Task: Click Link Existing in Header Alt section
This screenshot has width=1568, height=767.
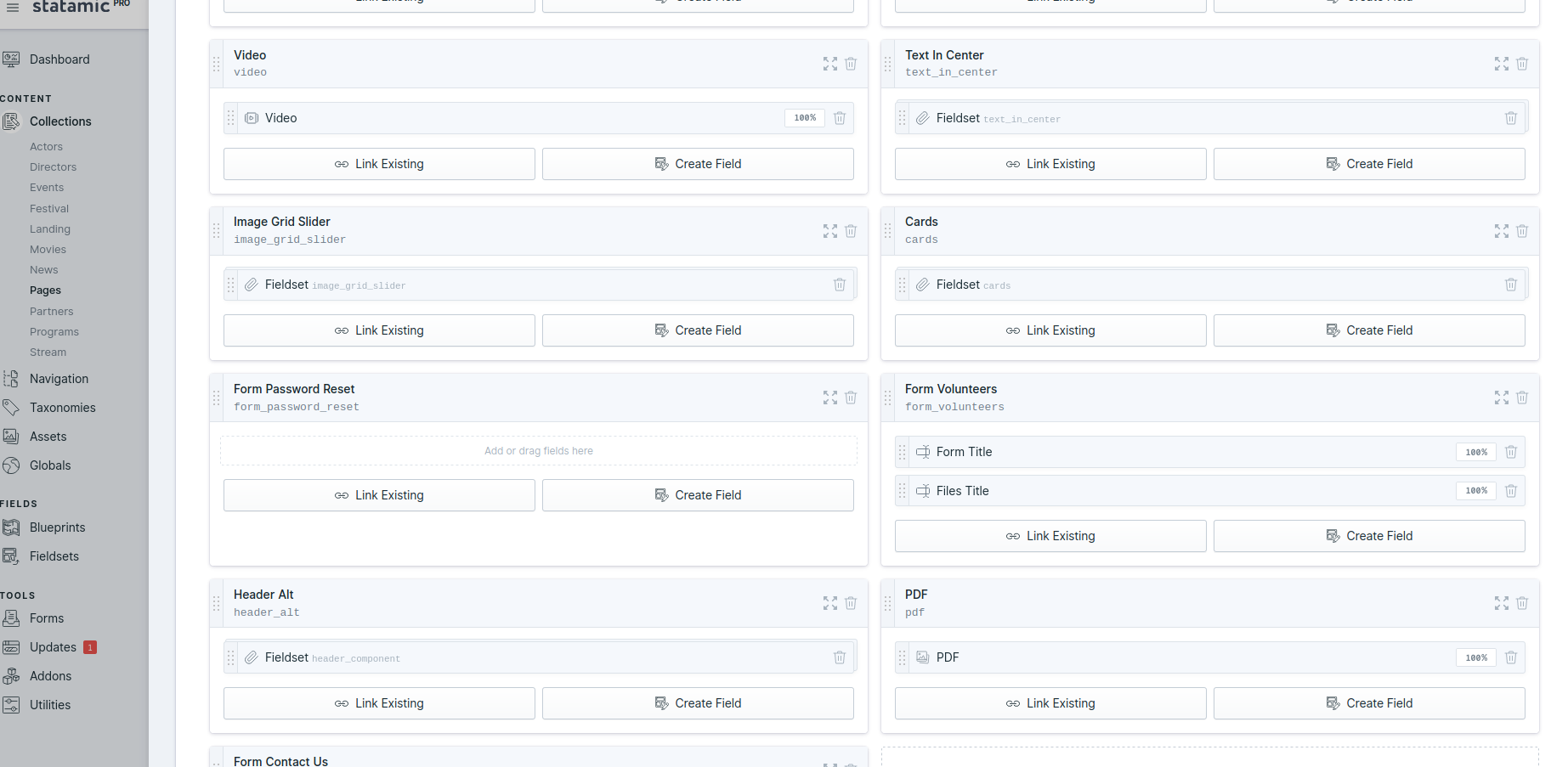Action: (x=379, y=703)
